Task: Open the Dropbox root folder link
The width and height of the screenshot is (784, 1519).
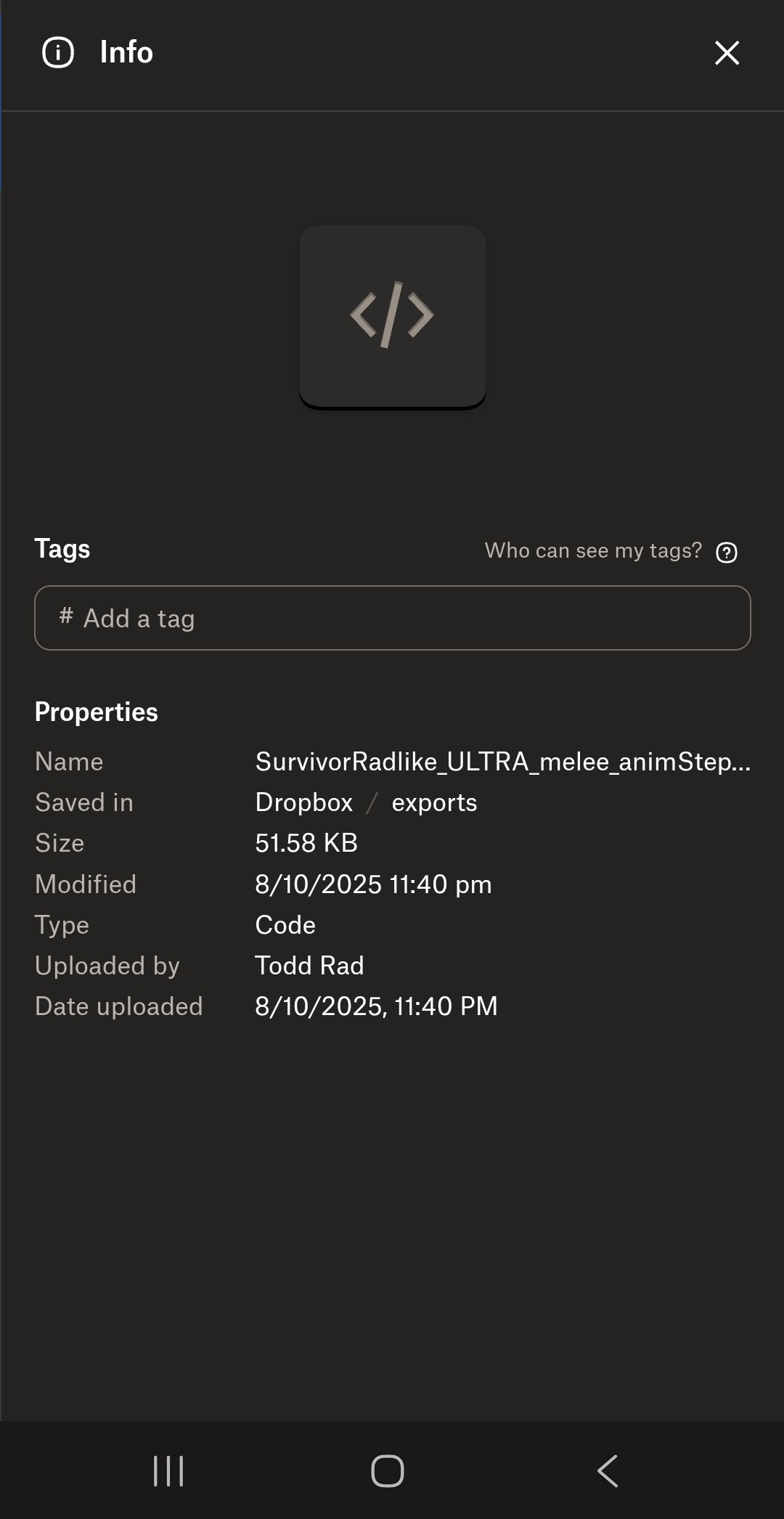Action: (303, 802)
